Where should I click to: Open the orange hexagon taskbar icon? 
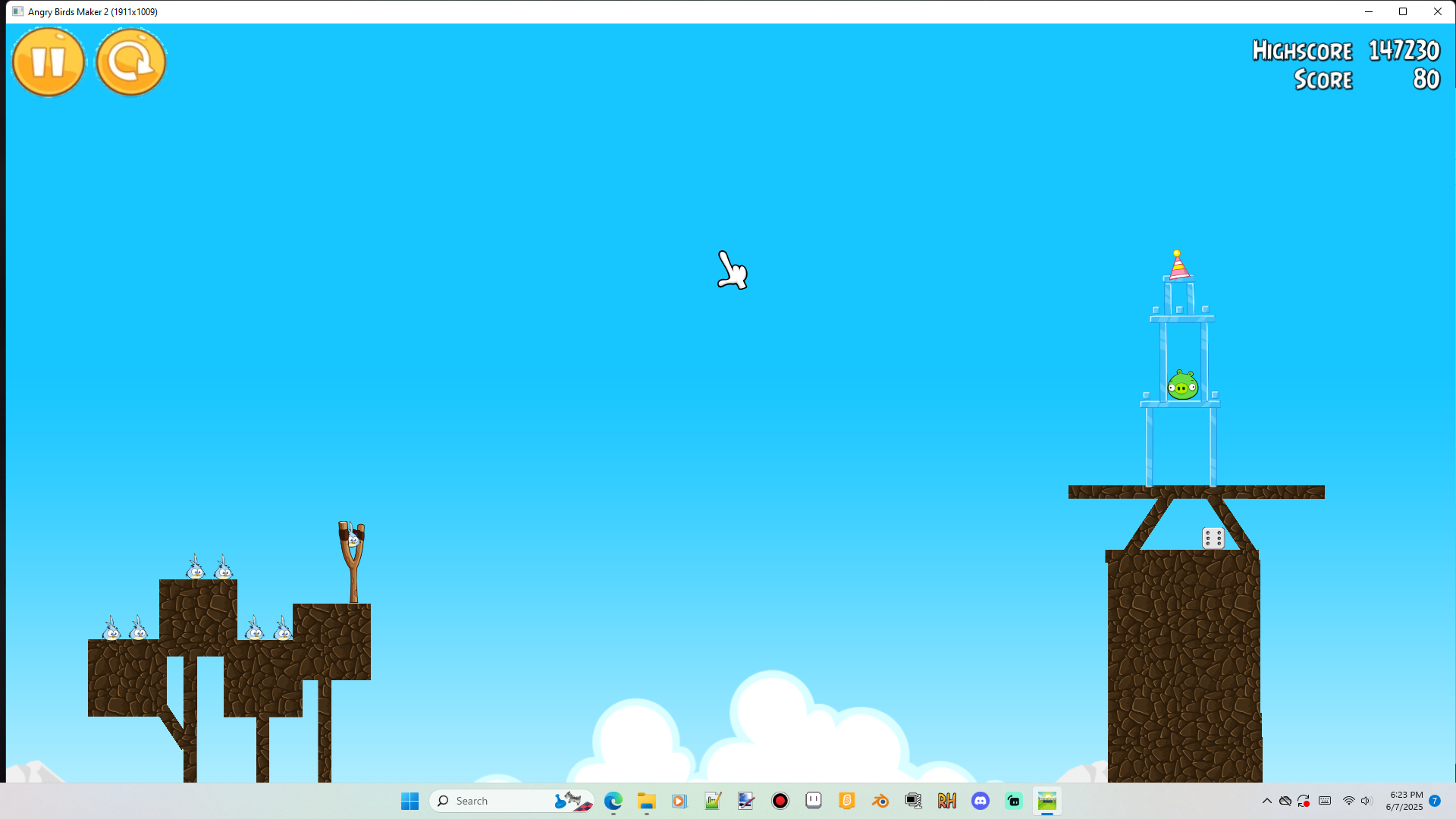(x=846, y=801)
